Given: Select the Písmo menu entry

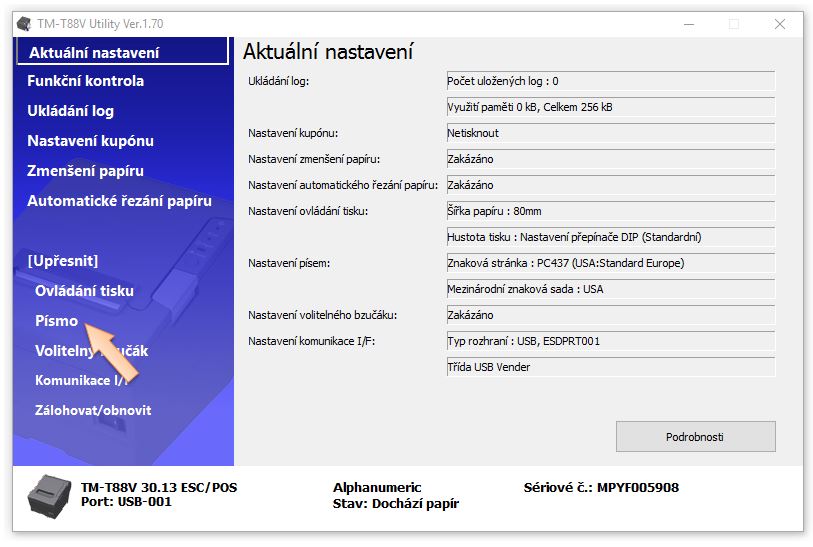Looking at the screenshot, I should point(56,321).
